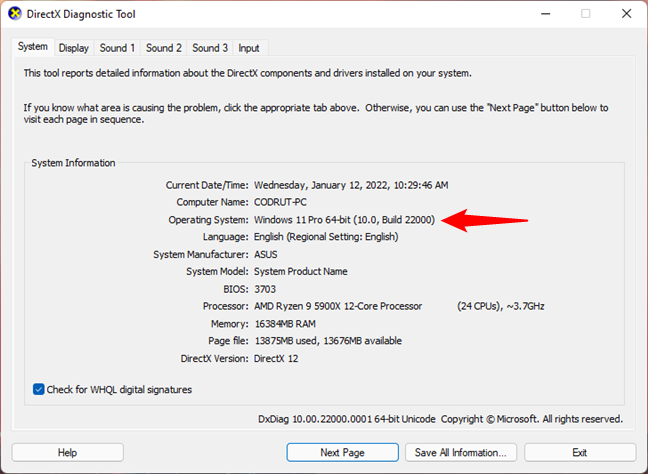
Task: Click the 16384MB RAM memory value
Action: pyautogui.click(x=285, y=324)
